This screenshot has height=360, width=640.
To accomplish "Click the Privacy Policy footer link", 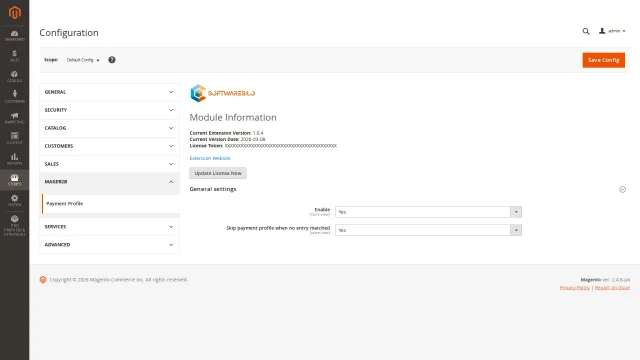I will 574,288.
